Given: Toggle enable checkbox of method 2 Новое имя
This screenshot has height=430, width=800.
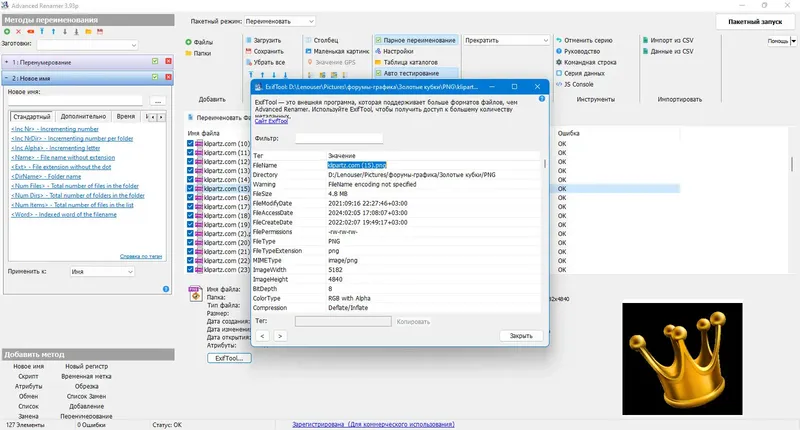Looking at the screenshot, I should pyautogui.click(x=155, y=78).
